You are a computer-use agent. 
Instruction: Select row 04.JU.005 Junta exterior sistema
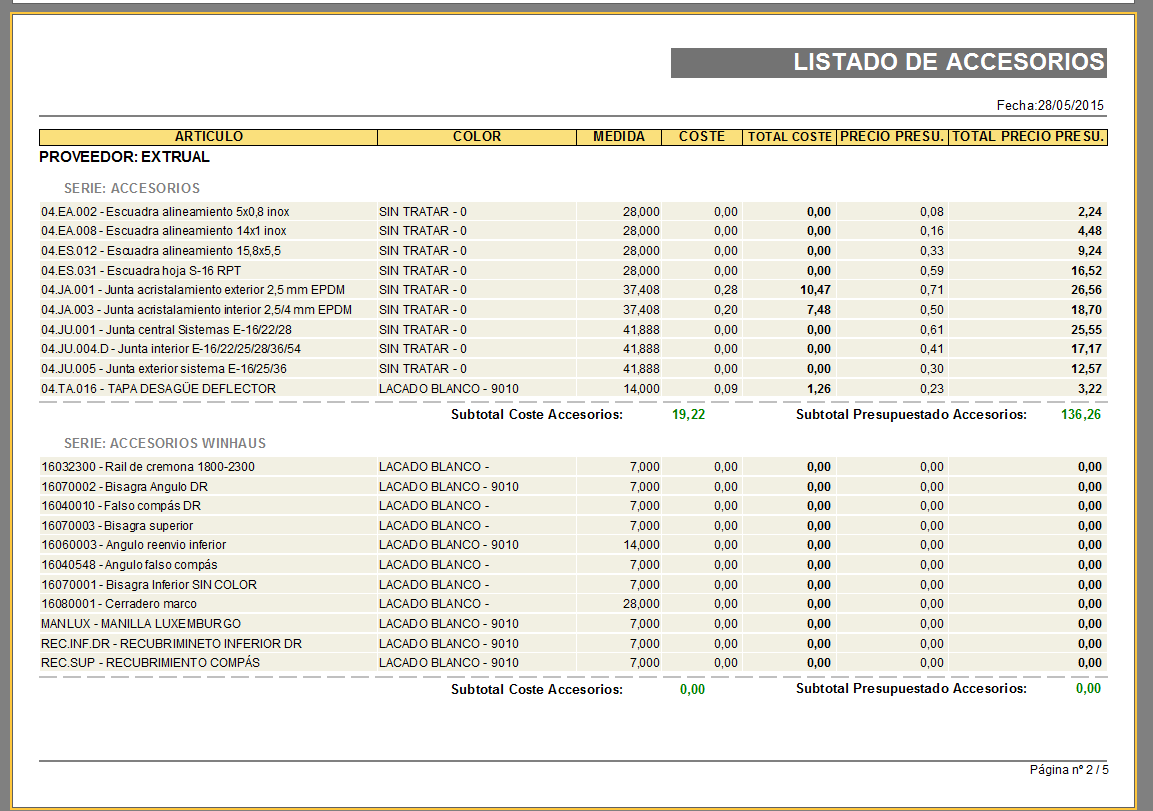(573, 368)
